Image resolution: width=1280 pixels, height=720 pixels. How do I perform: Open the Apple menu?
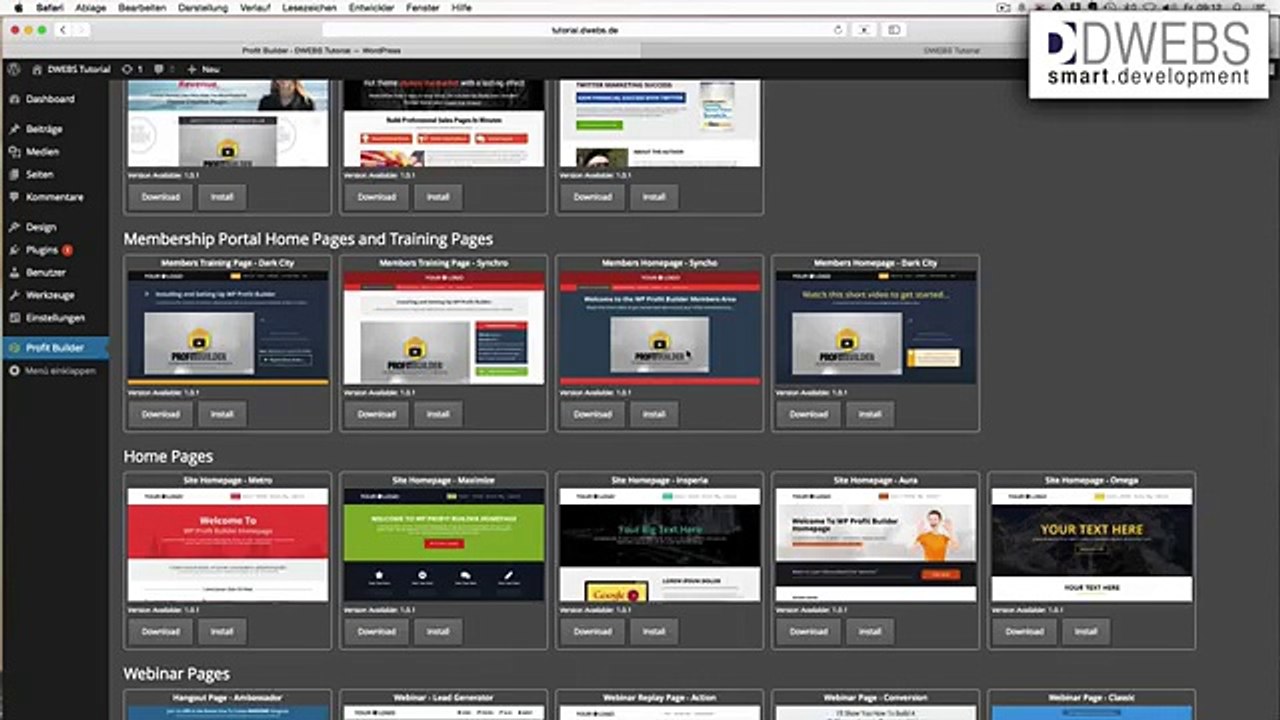click(18, 7)
